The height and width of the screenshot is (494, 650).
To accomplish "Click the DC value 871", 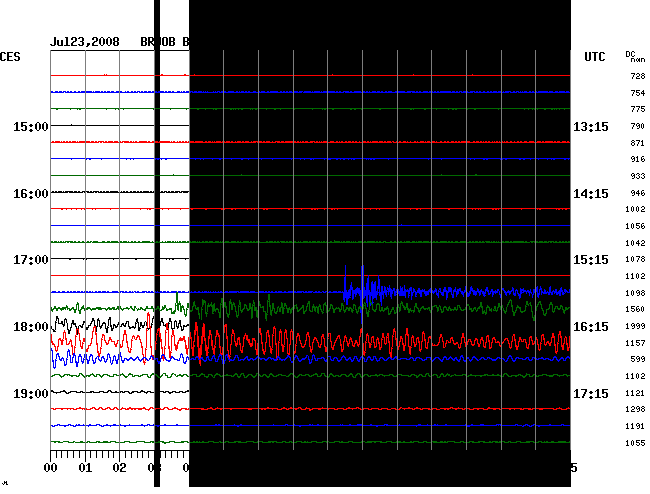I will tap(638, 143).
